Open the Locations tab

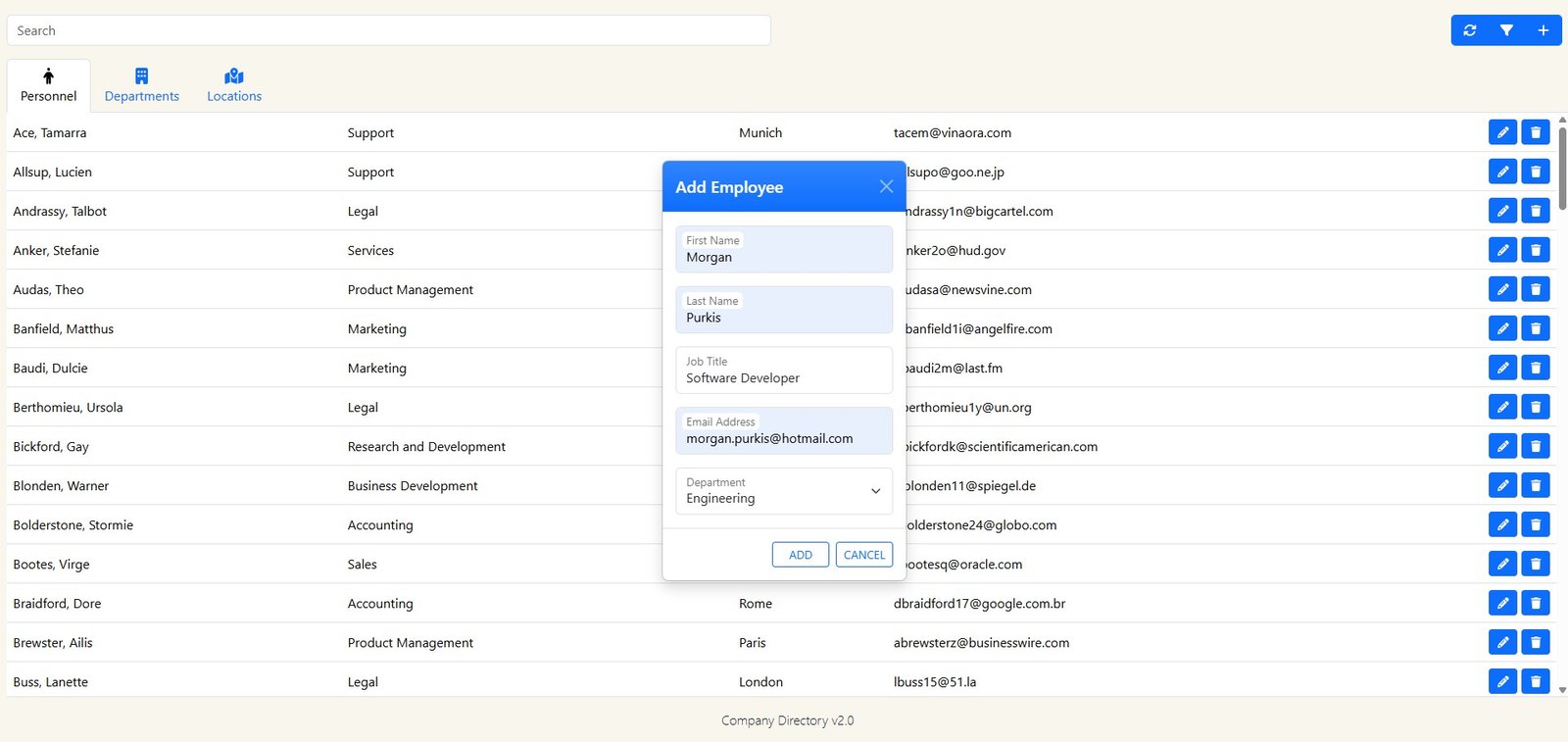click(x=234, y=85)
